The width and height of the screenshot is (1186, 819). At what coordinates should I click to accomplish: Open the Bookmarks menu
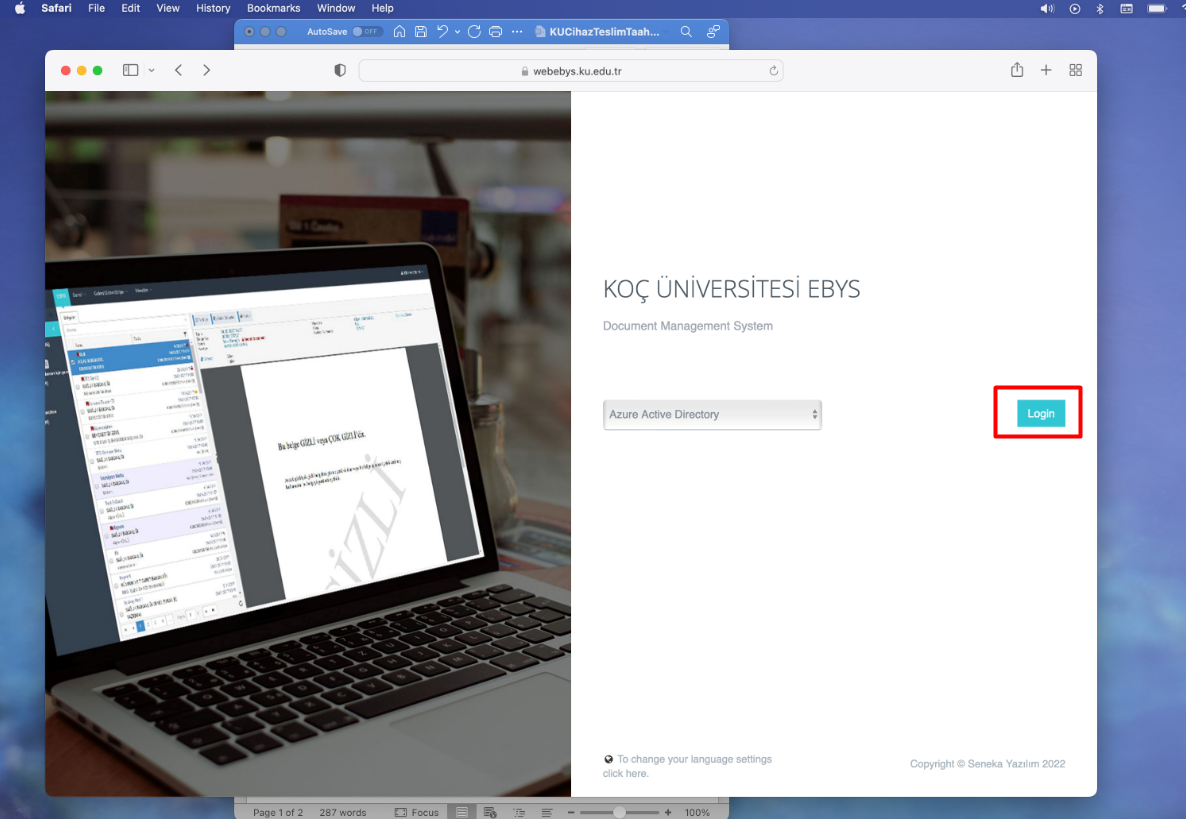[x=273, y=8]
